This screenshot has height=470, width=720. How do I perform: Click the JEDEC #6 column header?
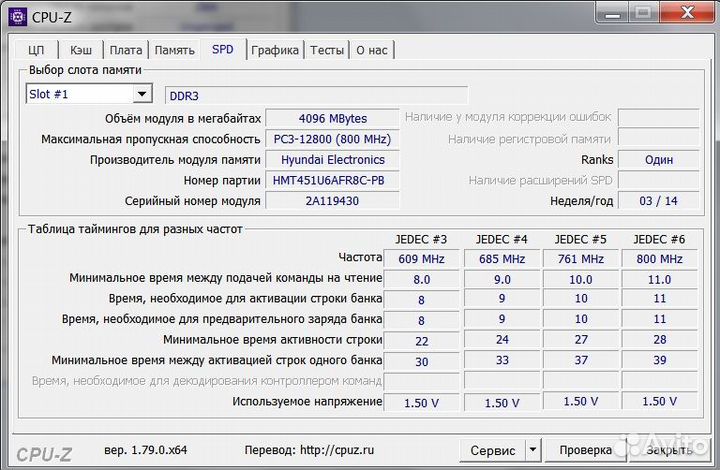point(659,239)
